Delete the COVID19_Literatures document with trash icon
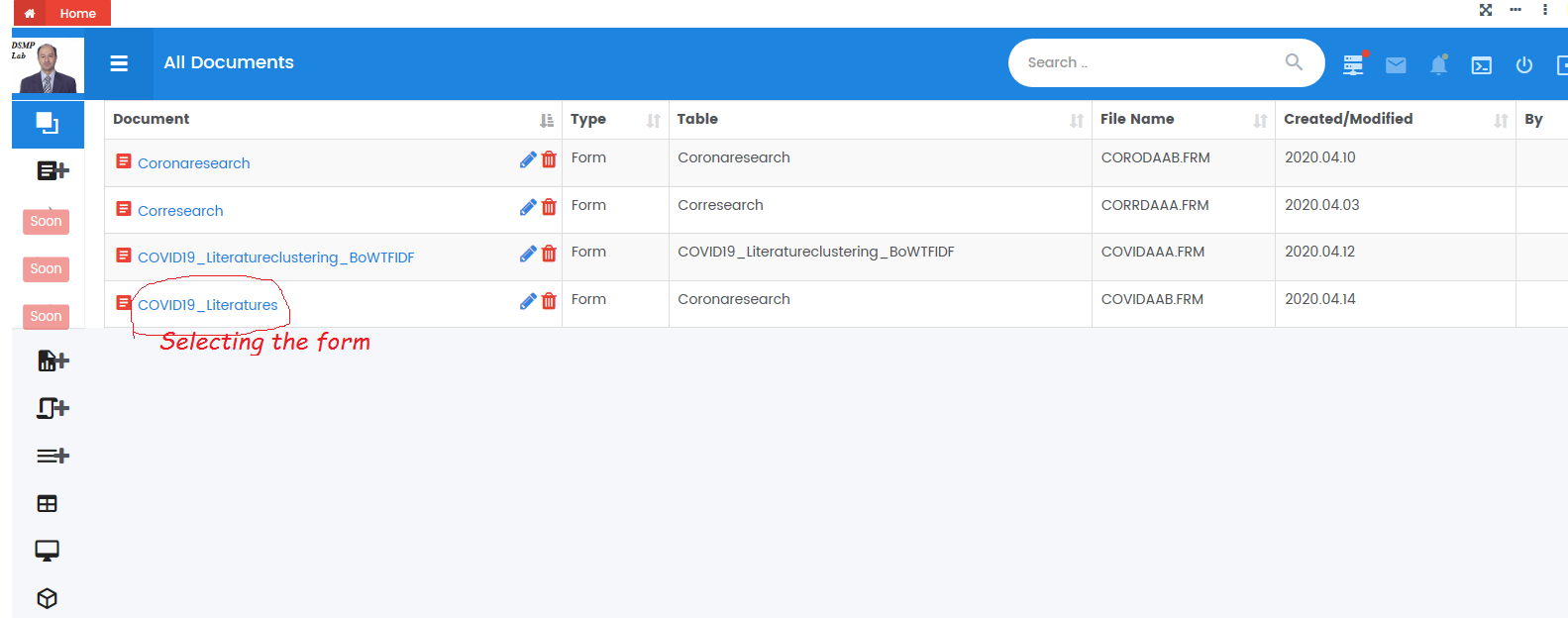This screenshot has height=618, width=1568. [549, 301]
